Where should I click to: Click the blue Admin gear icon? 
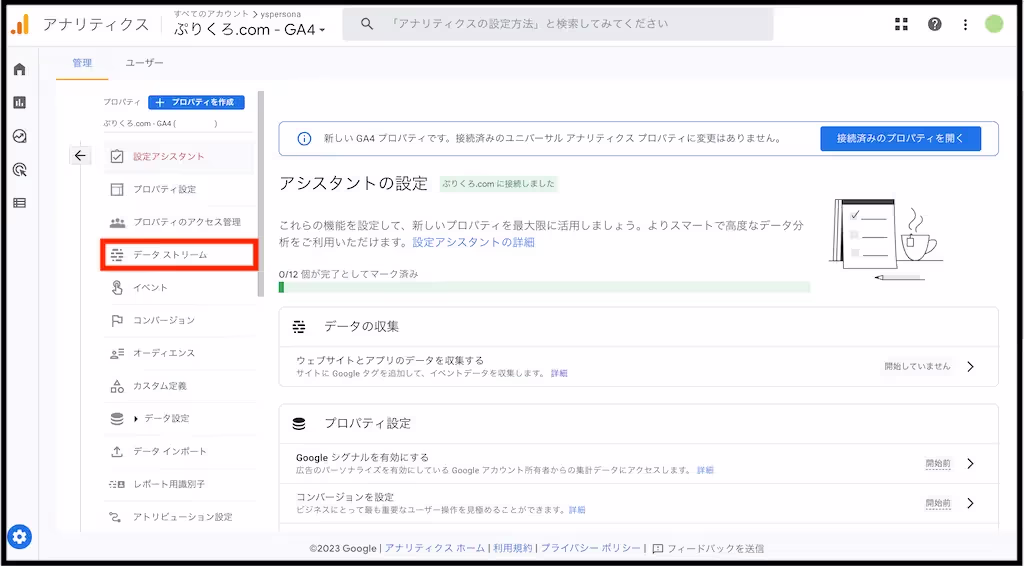tap(20, 537)
